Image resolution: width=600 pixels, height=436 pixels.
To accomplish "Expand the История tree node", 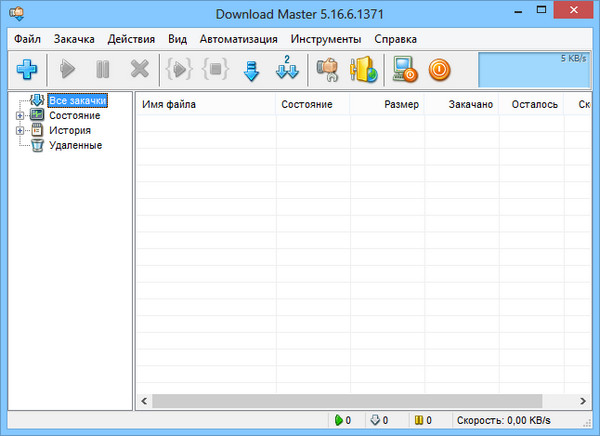I will click(x=19, y=131).
